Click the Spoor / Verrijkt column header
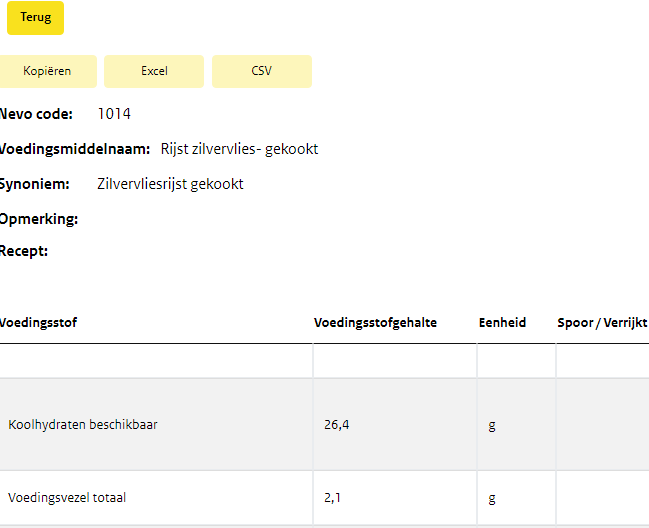The height and width of the screenshot is (528, 649). pos(602,323)
